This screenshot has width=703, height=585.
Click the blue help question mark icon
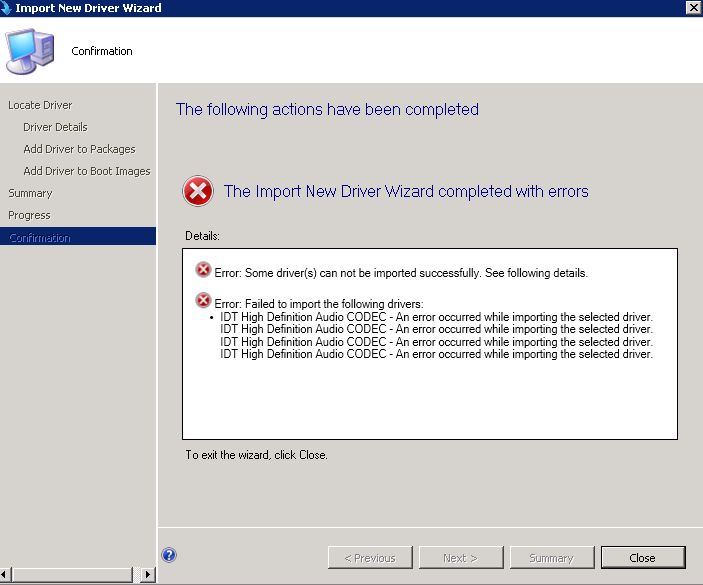pyautogui.click(x=169, y=555)
